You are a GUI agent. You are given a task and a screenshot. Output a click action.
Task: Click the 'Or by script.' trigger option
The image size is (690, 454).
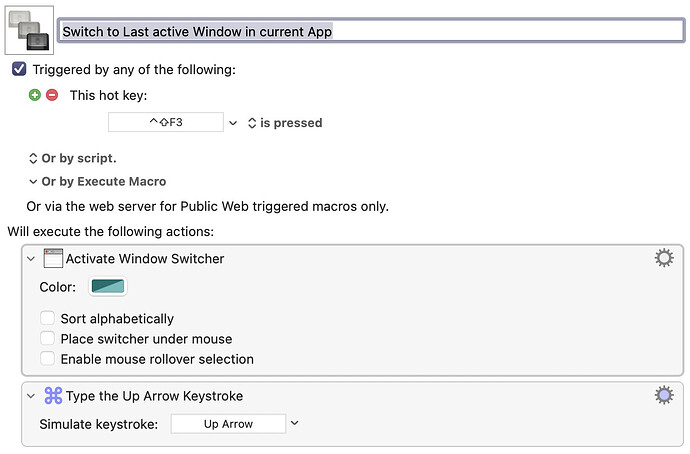72,158
